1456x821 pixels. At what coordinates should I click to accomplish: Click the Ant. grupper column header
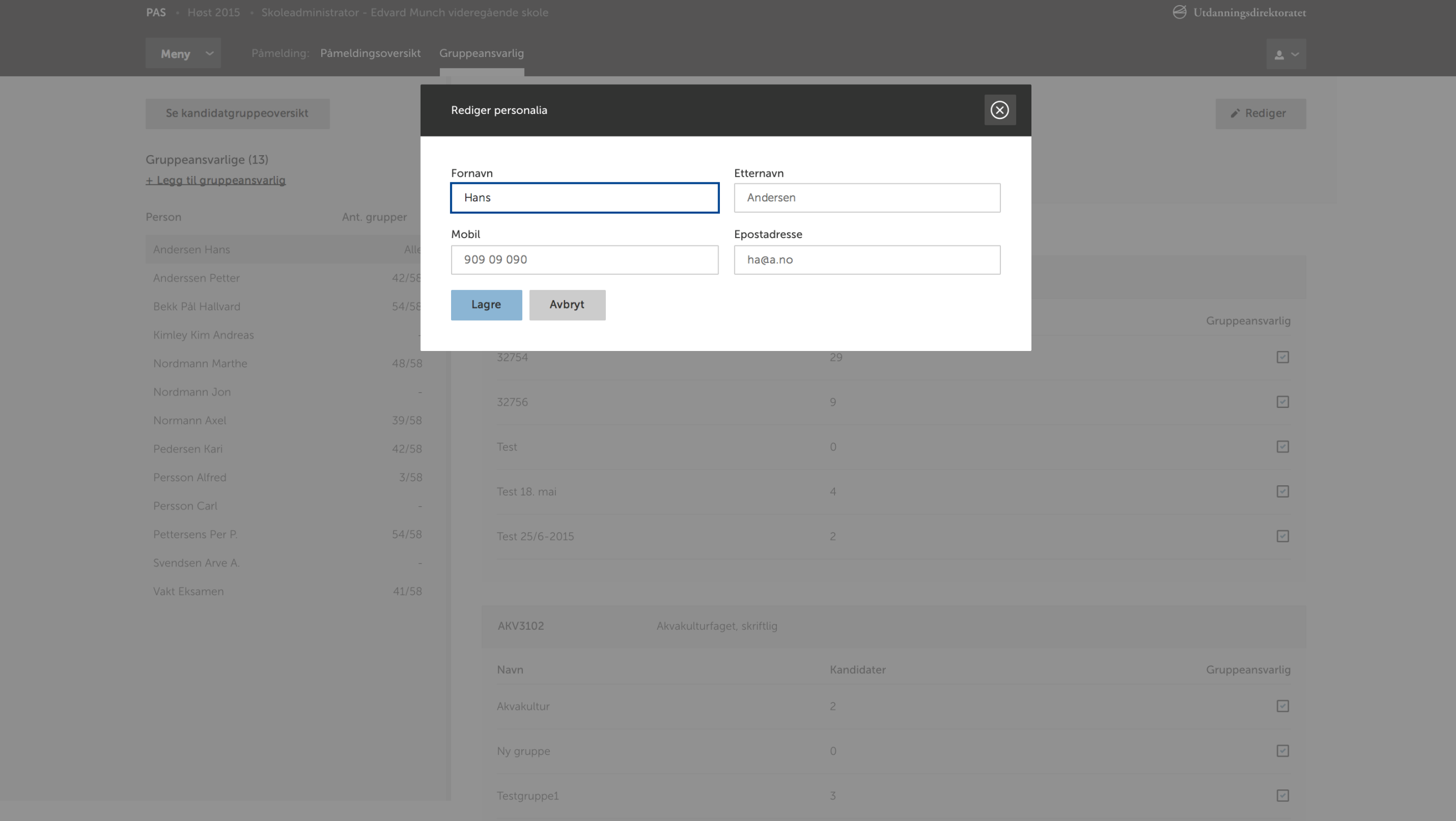(374, 217)
